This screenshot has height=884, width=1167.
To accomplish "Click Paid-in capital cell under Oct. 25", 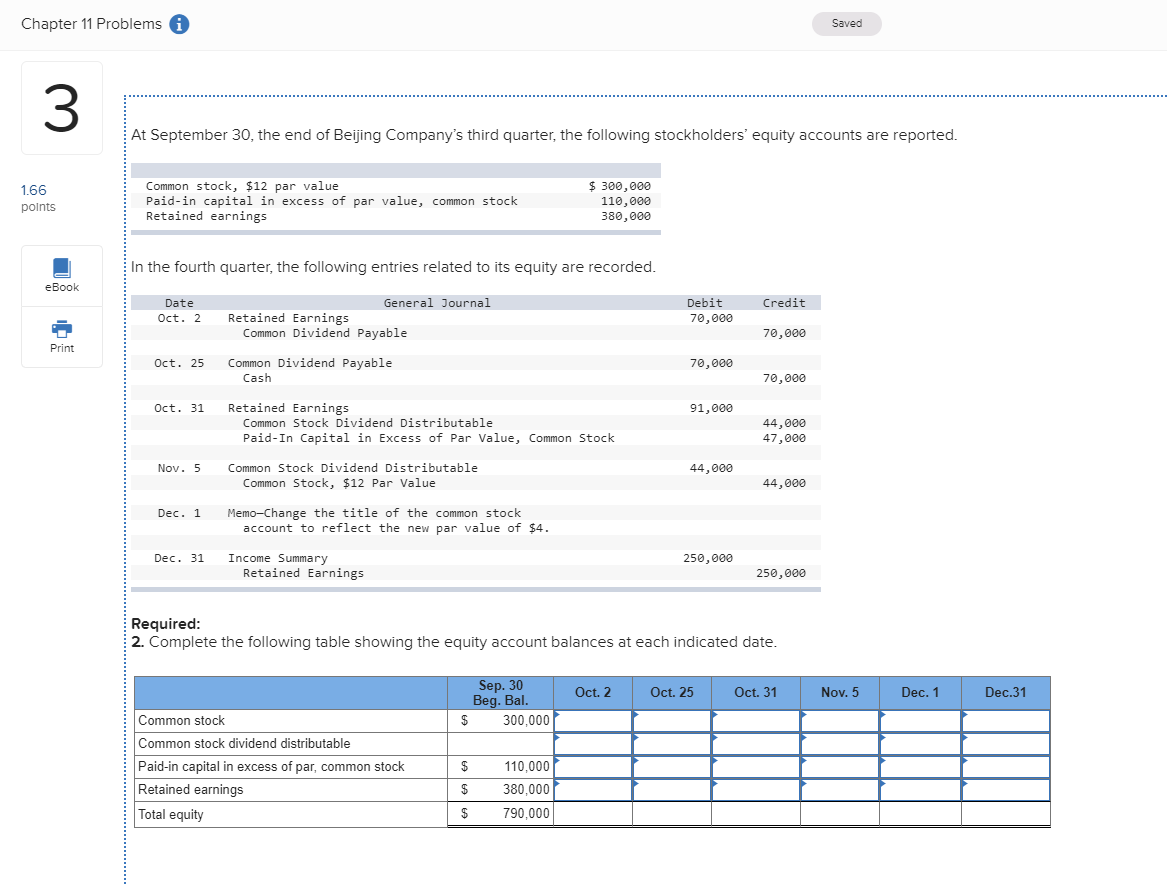I will coord(671,767).
